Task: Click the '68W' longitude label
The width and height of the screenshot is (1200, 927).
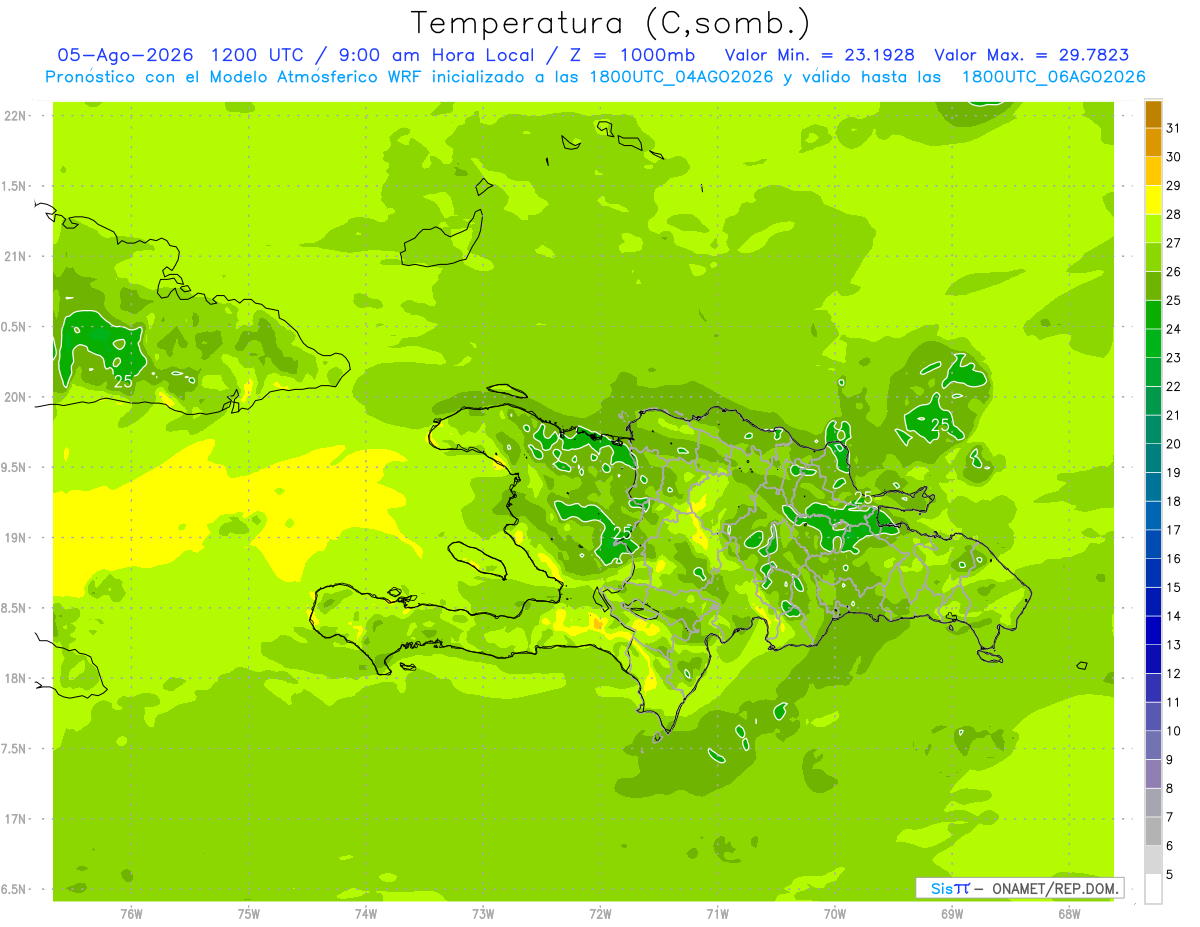Action: pos(1069,913)
